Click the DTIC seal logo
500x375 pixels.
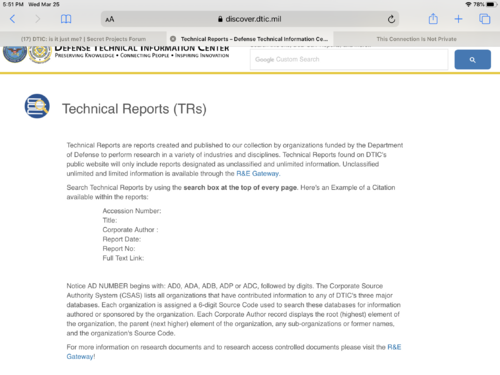pyautogui.click(x=40, y=54)
